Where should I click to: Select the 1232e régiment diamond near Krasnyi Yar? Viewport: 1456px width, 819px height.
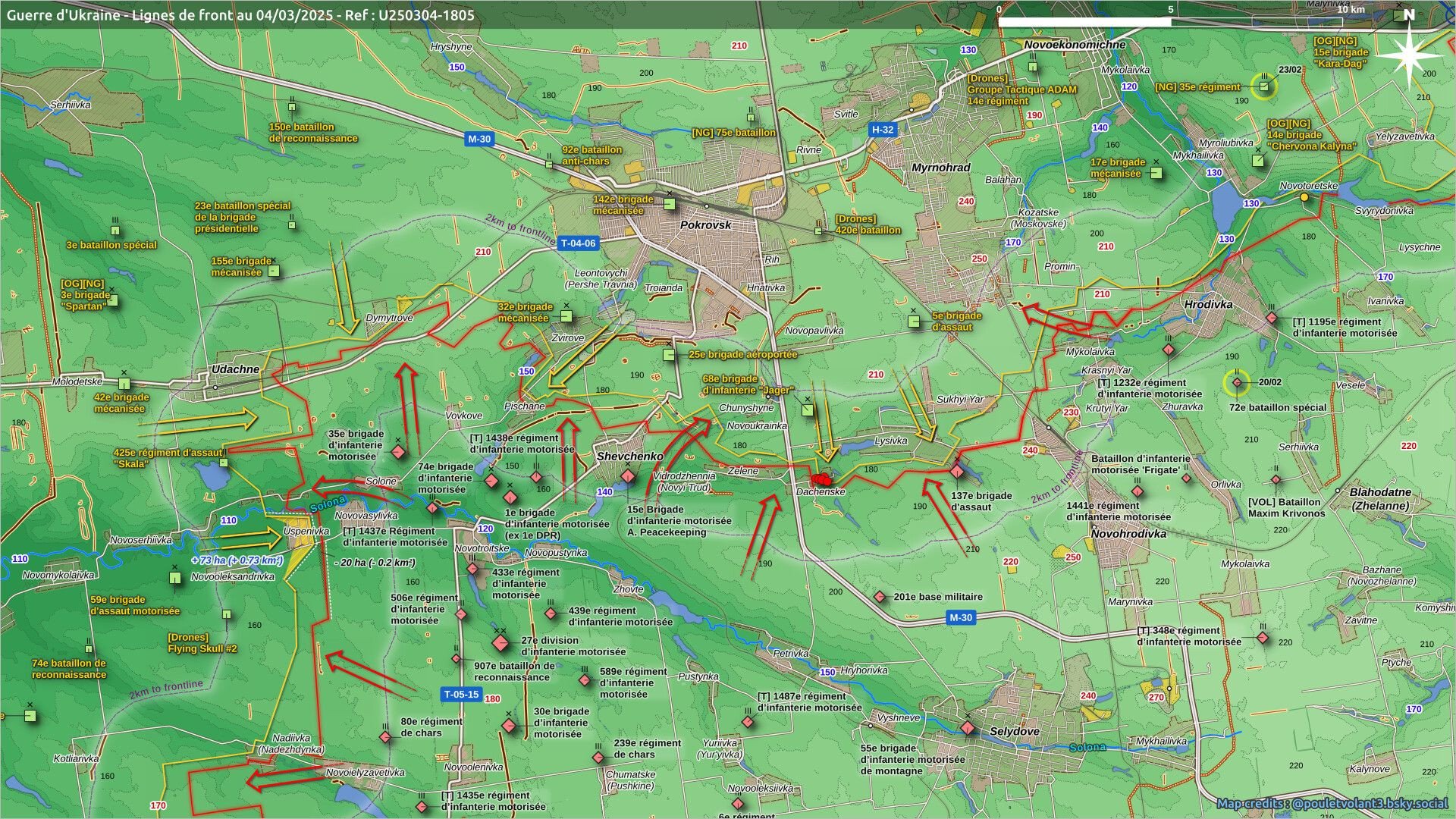1169,350
